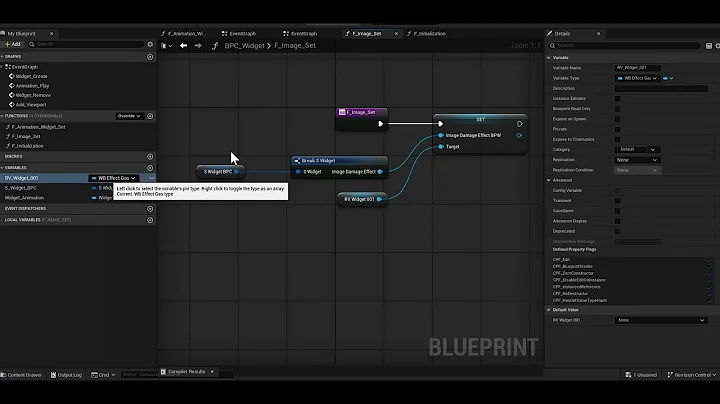
Task: Toggle the Private checkbox
Action: [x=618, y=129]
